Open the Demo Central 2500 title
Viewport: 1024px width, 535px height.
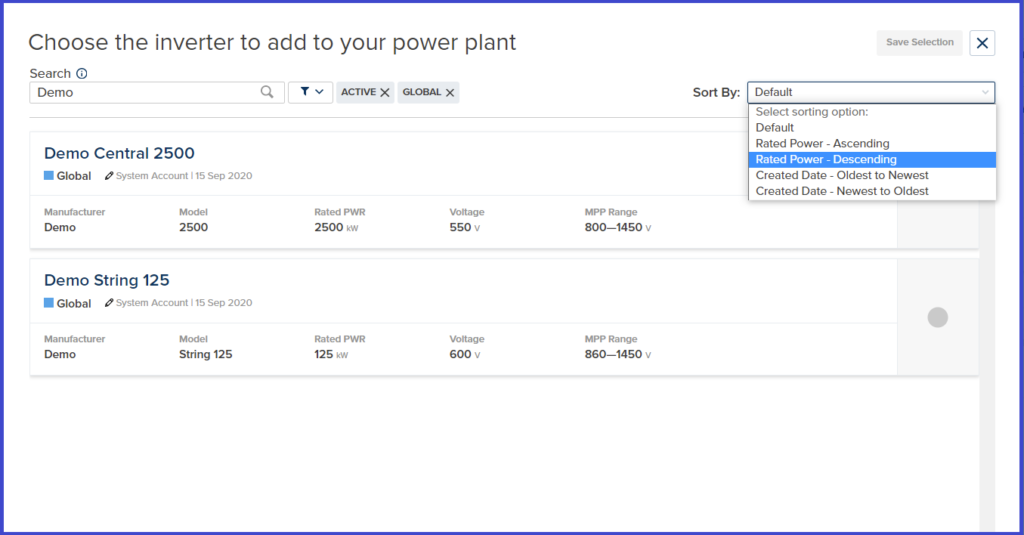(120, 153)
